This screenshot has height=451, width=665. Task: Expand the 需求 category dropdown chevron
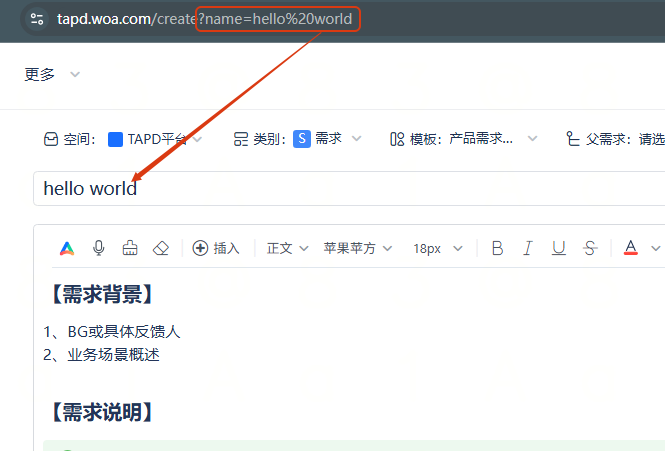pos(357,139)
